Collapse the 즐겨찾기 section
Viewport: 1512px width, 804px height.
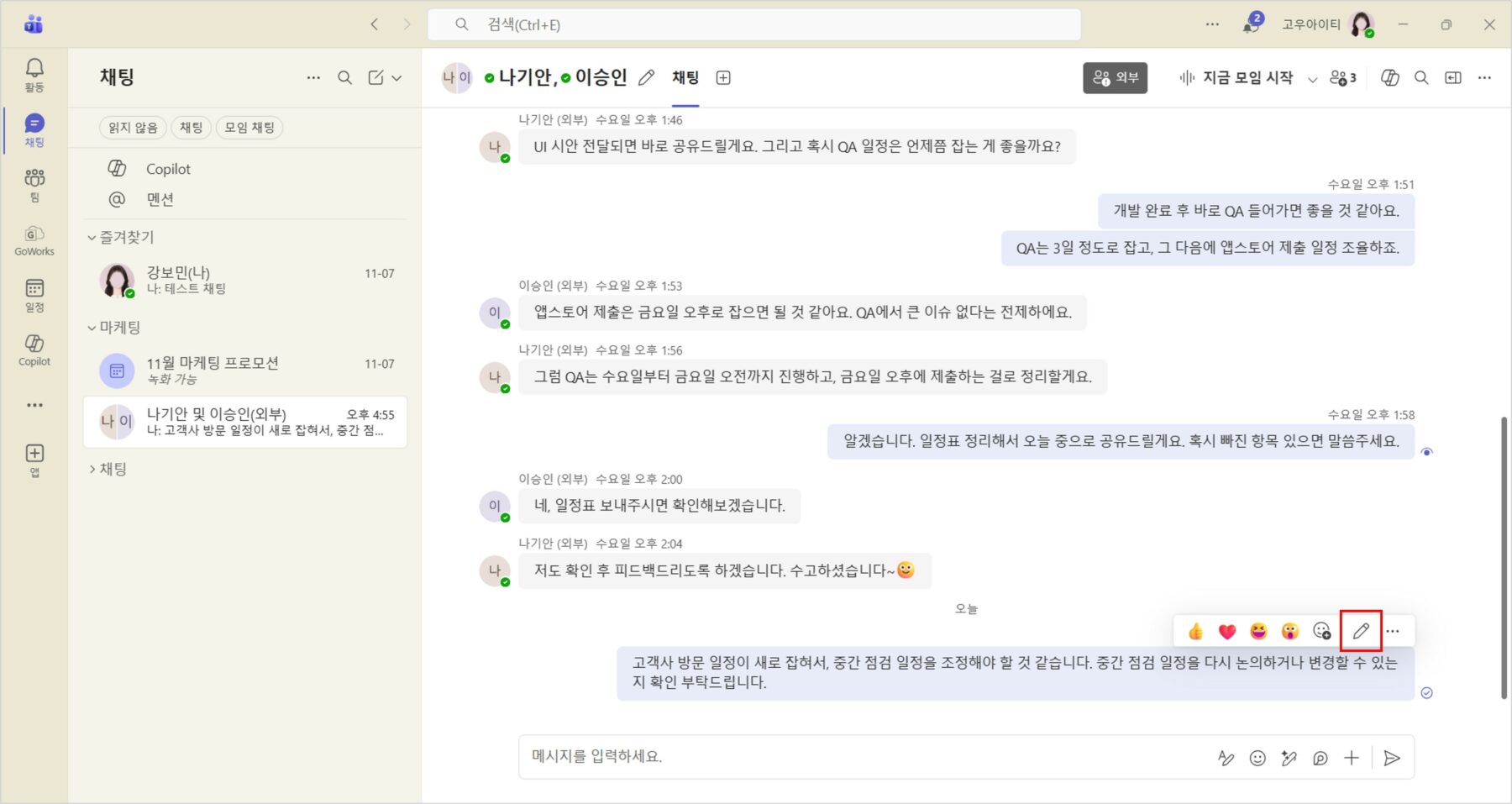92,238
